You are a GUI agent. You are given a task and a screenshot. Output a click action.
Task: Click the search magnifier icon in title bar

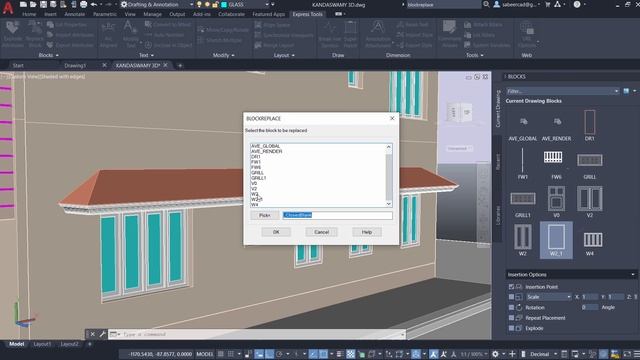[x=486, y=4]
